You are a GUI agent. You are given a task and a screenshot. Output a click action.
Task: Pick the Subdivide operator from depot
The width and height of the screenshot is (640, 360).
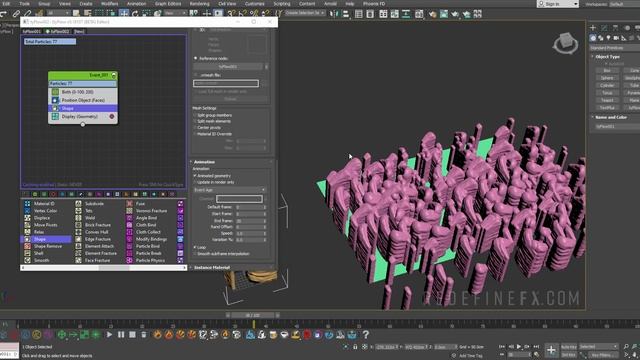94,203
